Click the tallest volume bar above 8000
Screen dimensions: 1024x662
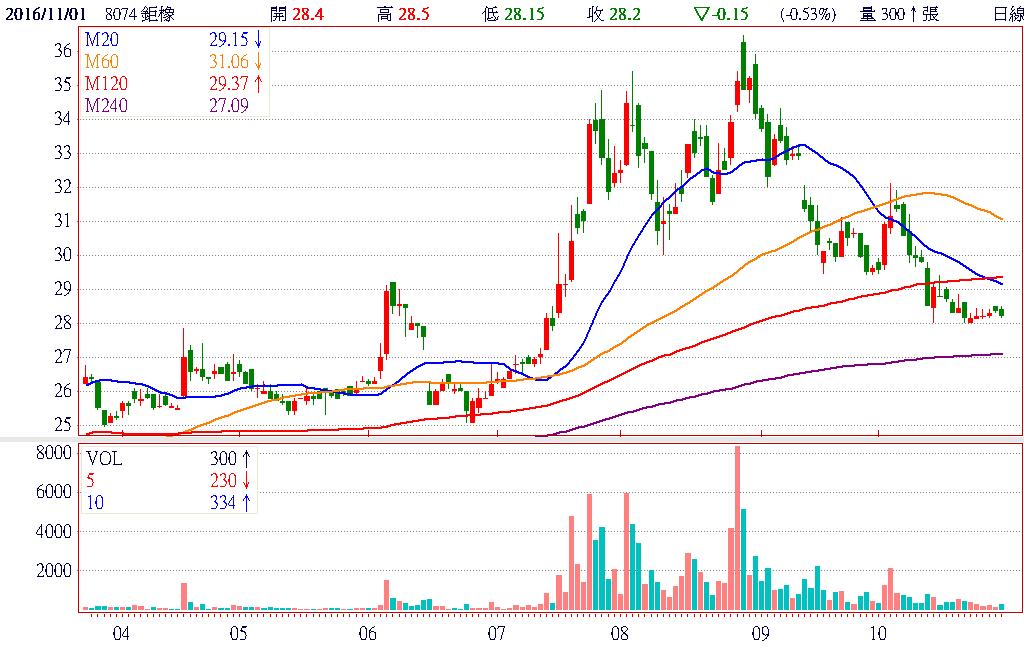pyautogui.click(x=737, y=528)
